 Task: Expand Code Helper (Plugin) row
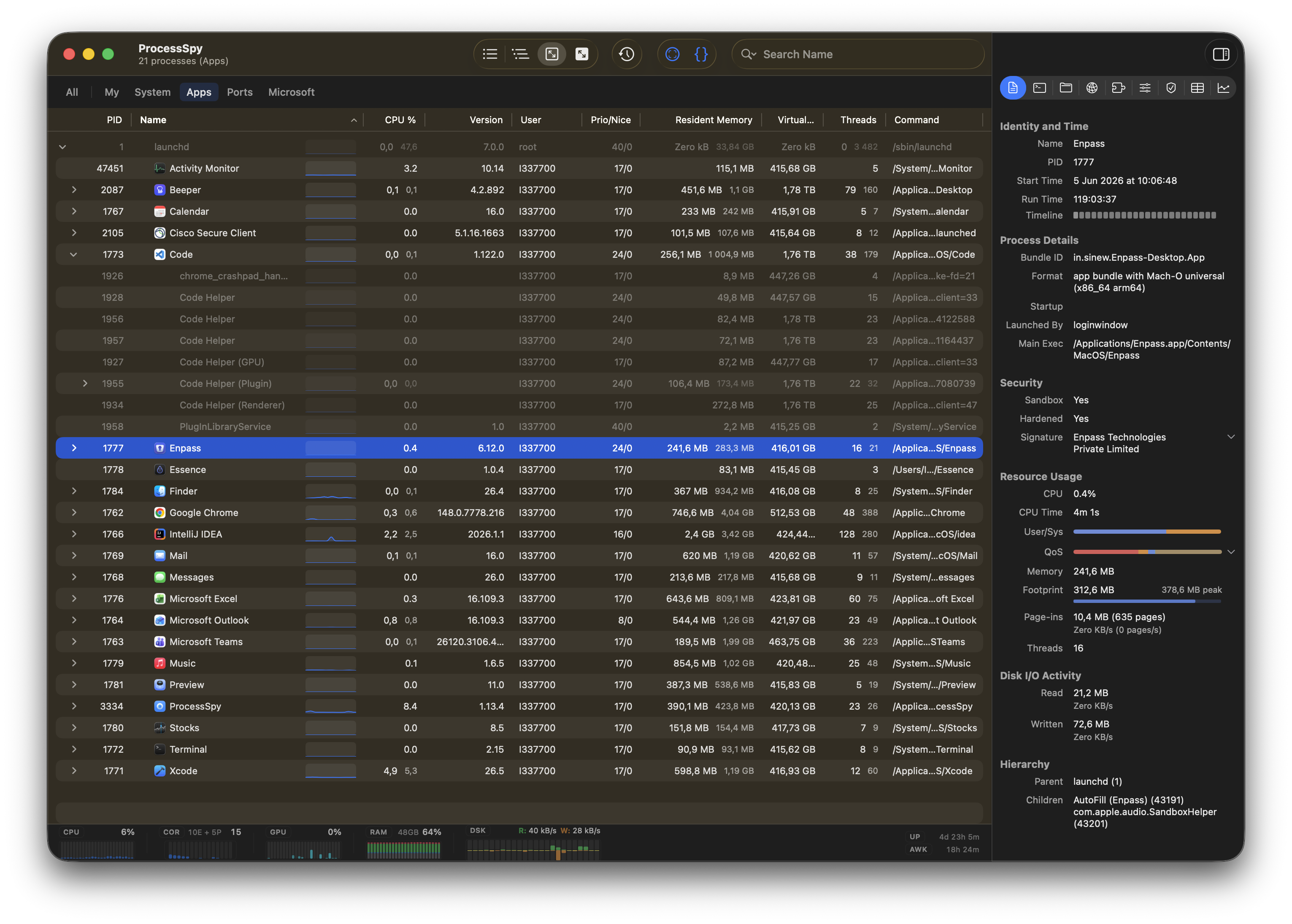click(85, 384)
